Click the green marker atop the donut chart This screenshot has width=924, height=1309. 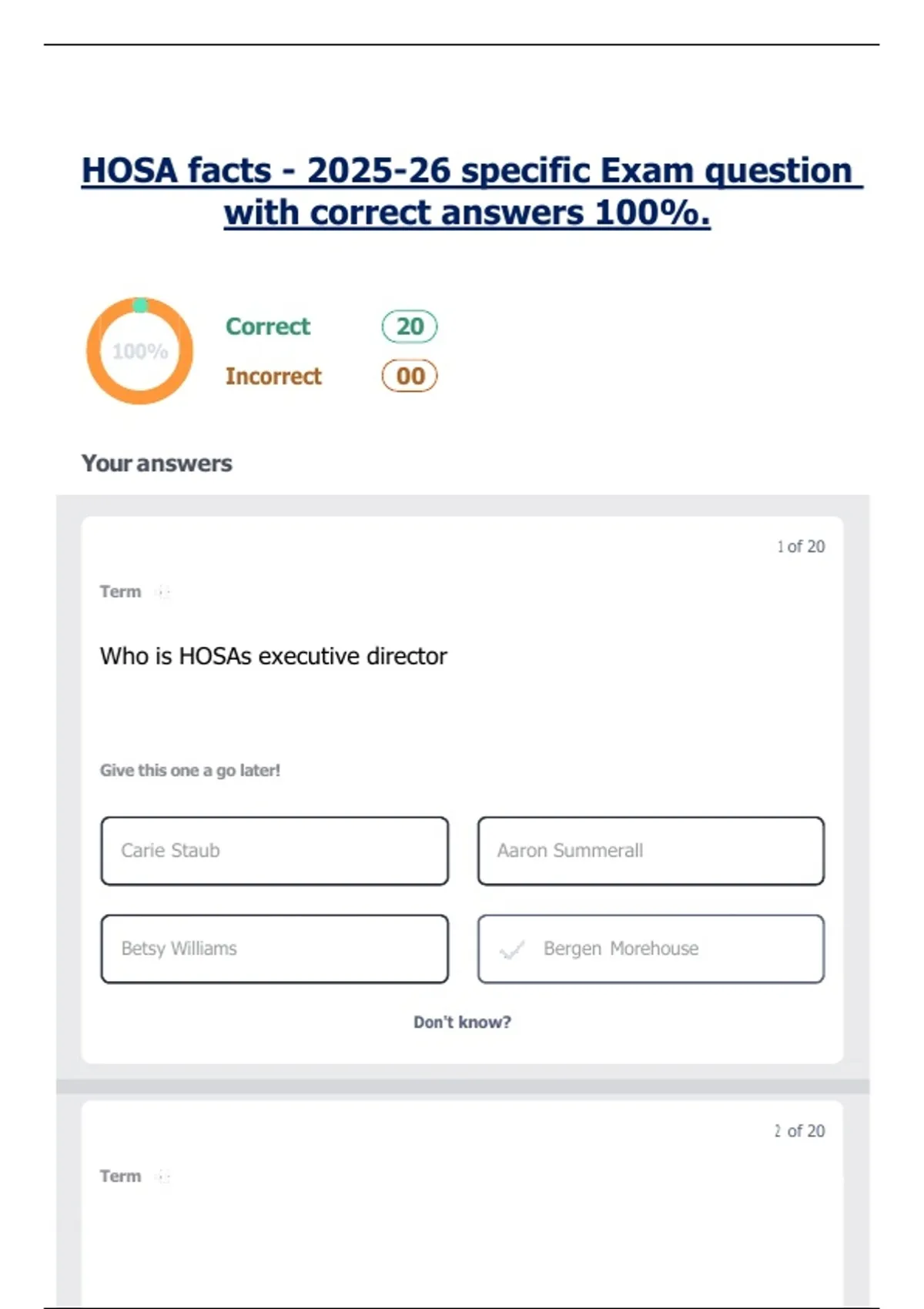click(140, 306)
